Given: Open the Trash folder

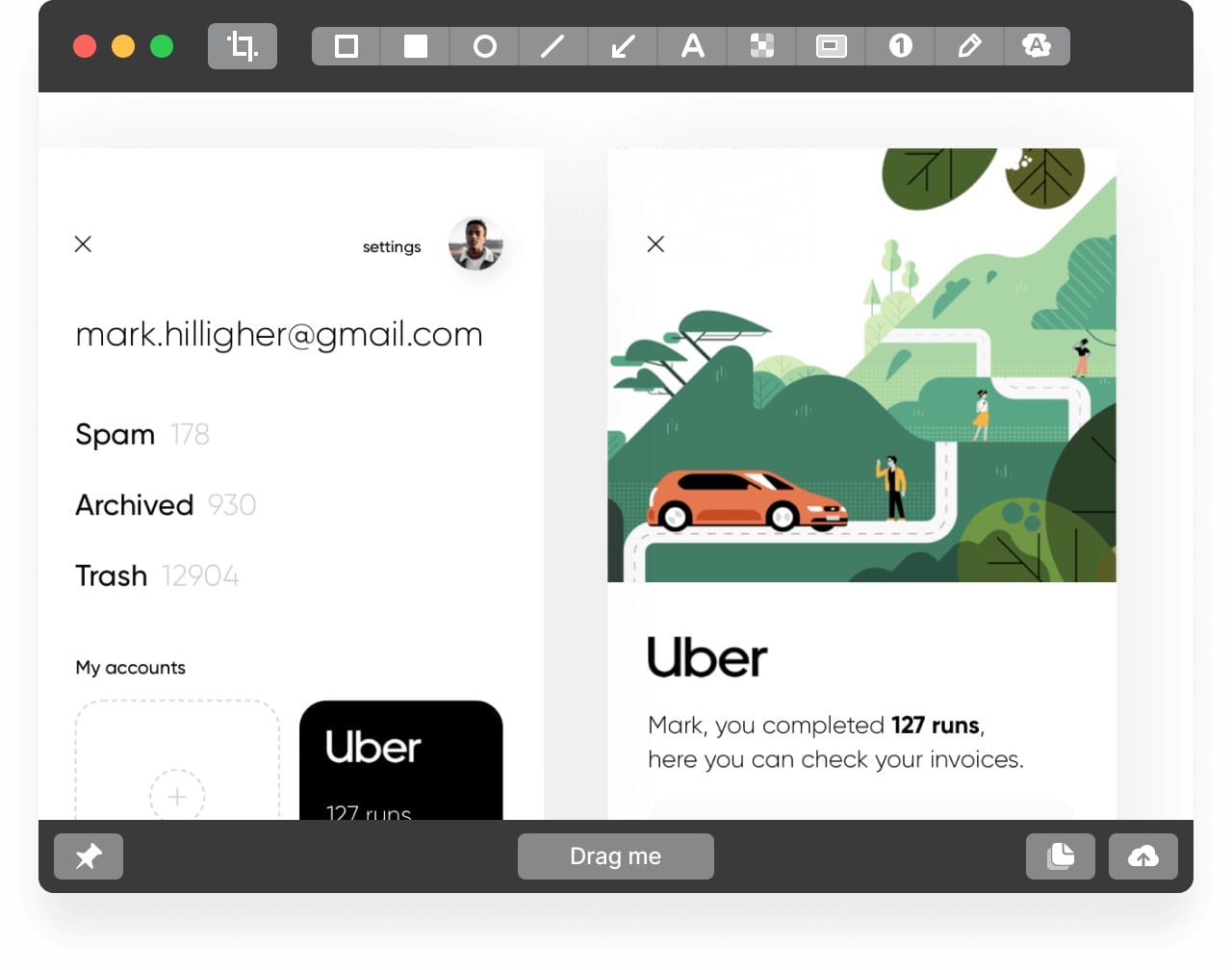Looking at the screenshot, I should [x=157, y=575].
